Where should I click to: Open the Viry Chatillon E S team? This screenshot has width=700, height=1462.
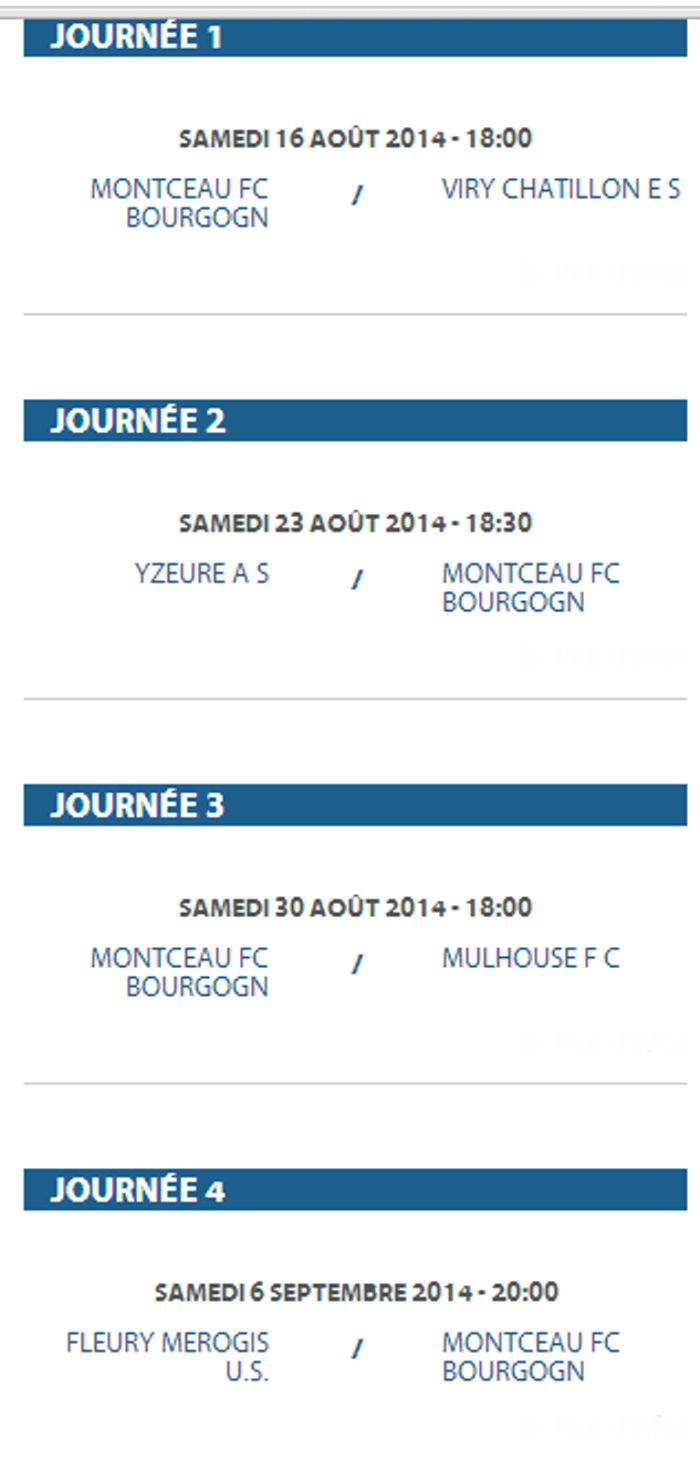tap(561, 189)
